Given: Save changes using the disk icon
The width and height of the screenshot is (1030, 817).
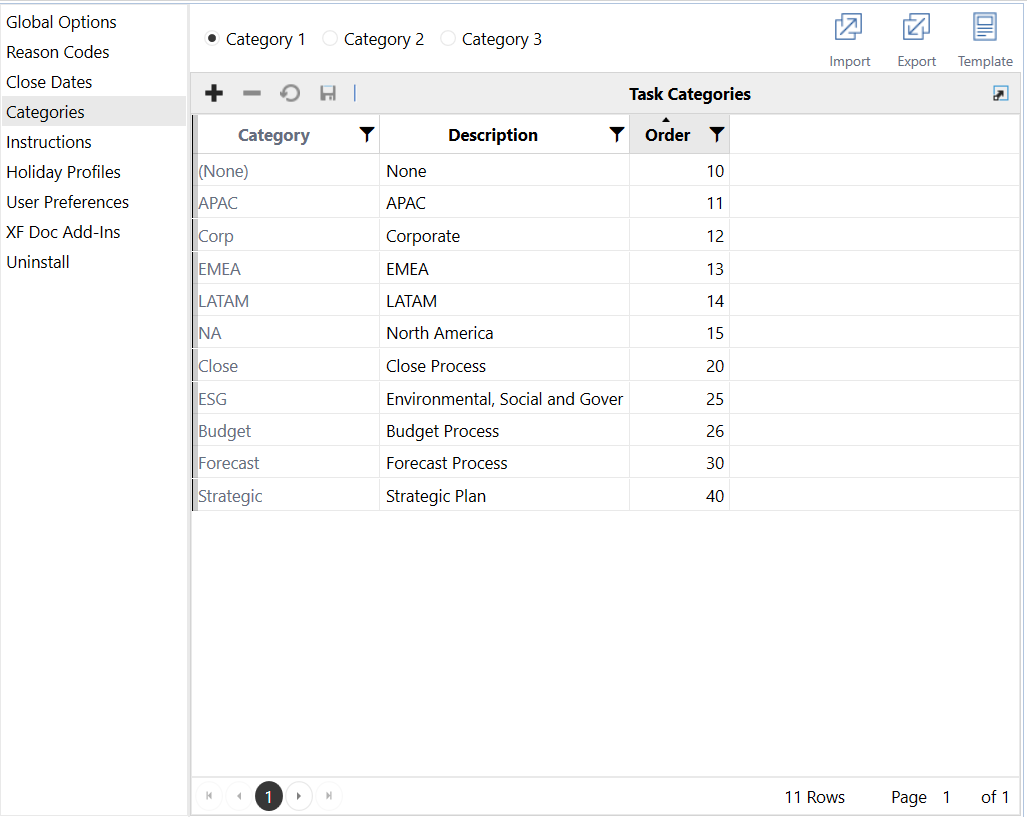Looking at the screenshot, I should [x=328, y=93].
